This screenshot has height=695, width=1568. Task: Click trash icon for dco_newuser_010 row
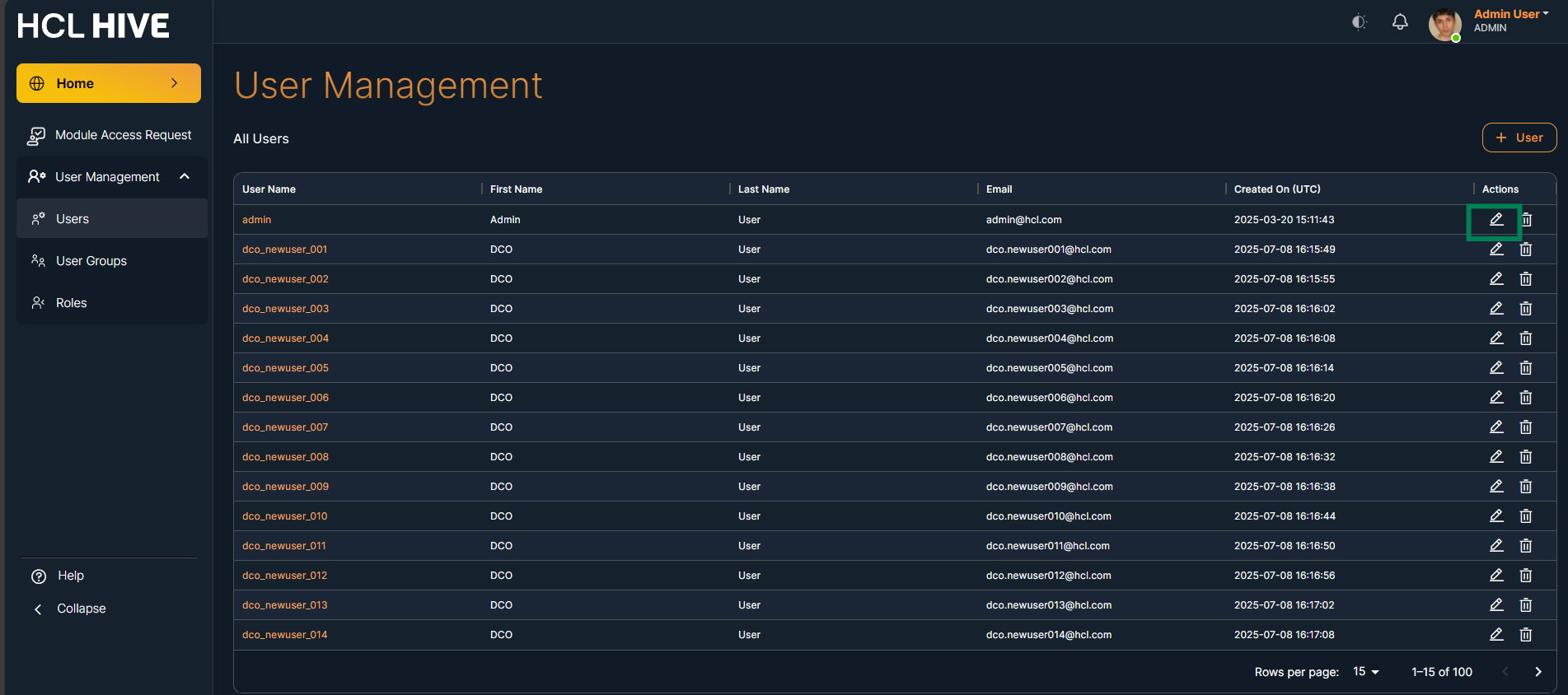point(1526,516)
